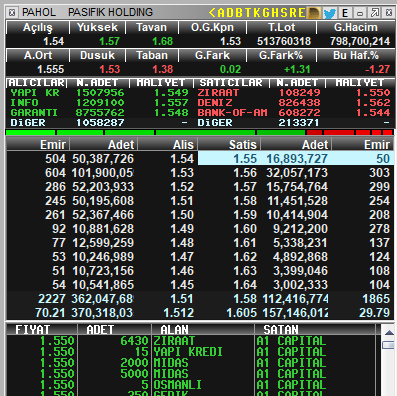397x396 pixels.
Task: Click the T.Lot header cell
Action: [x=281, y=27]
